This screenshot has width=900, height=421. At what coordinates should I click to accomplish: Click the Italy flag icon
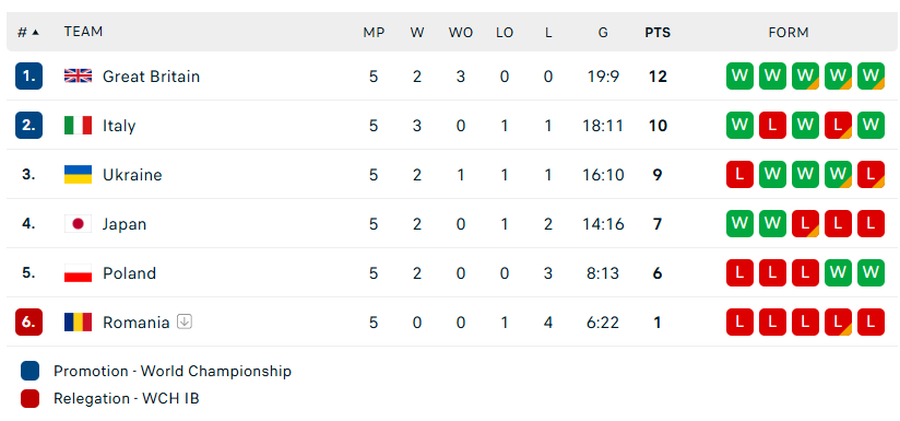78,125
